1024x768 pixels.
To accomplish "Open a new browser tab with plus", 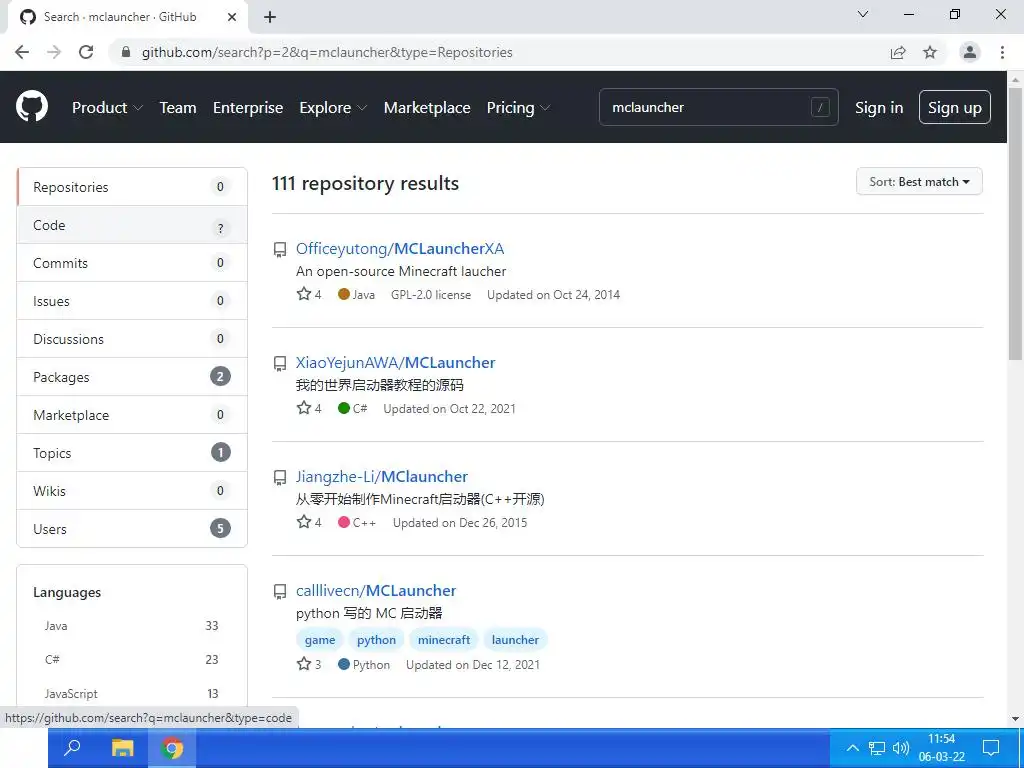I will pyautogui.click(x=270, y=18).
